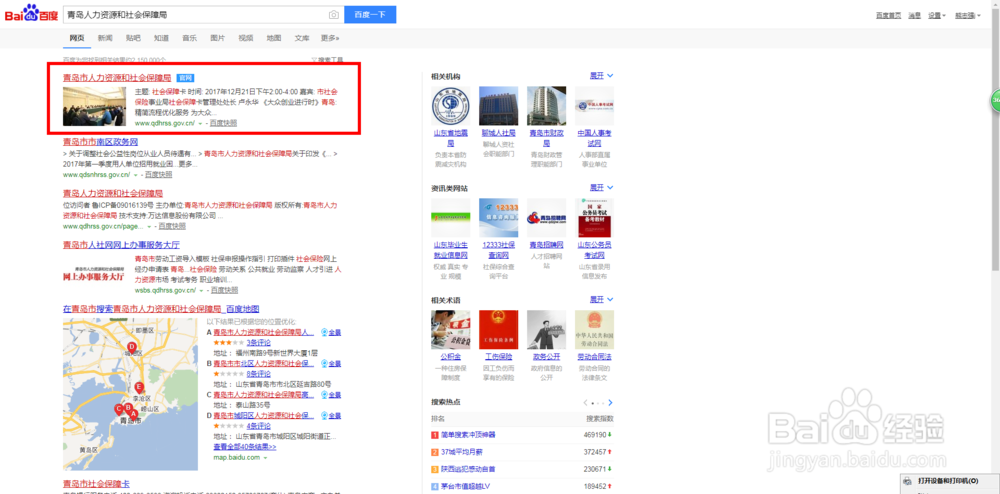Open dropdown arrow beside www.qdsnhrss.gov.cn/ URL
The image size is (1000, 494).
click(x=135, y=175)
